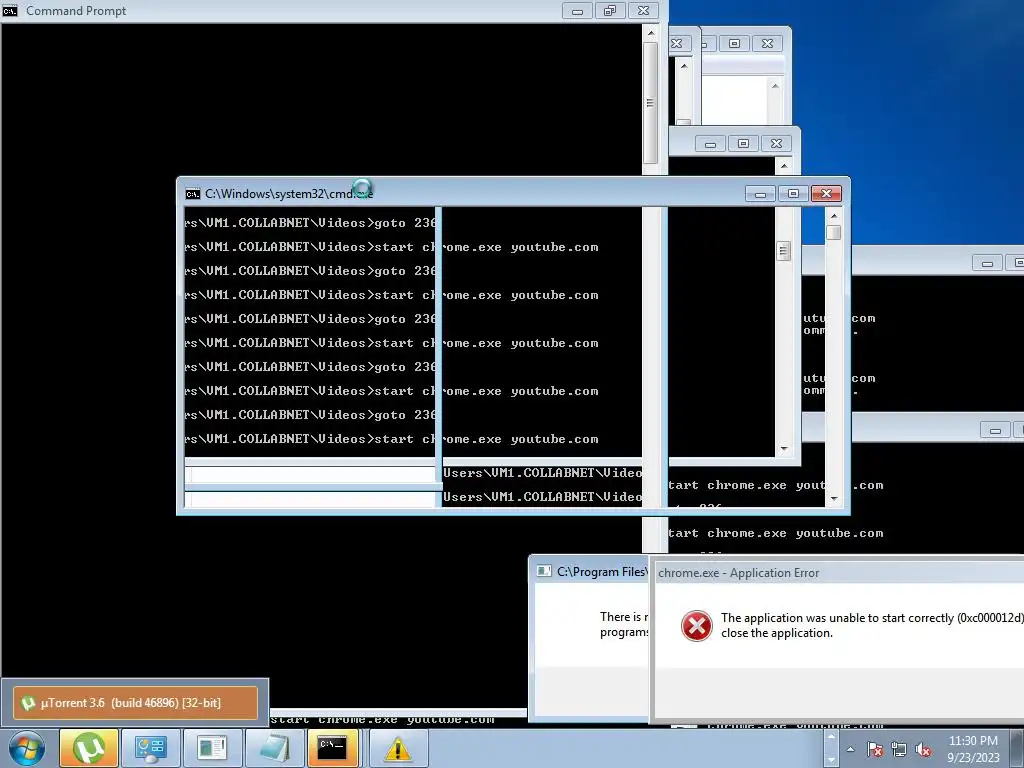Close the Command Prompt window
This screenshot has width=1024, height=768.
pos(643,11)
